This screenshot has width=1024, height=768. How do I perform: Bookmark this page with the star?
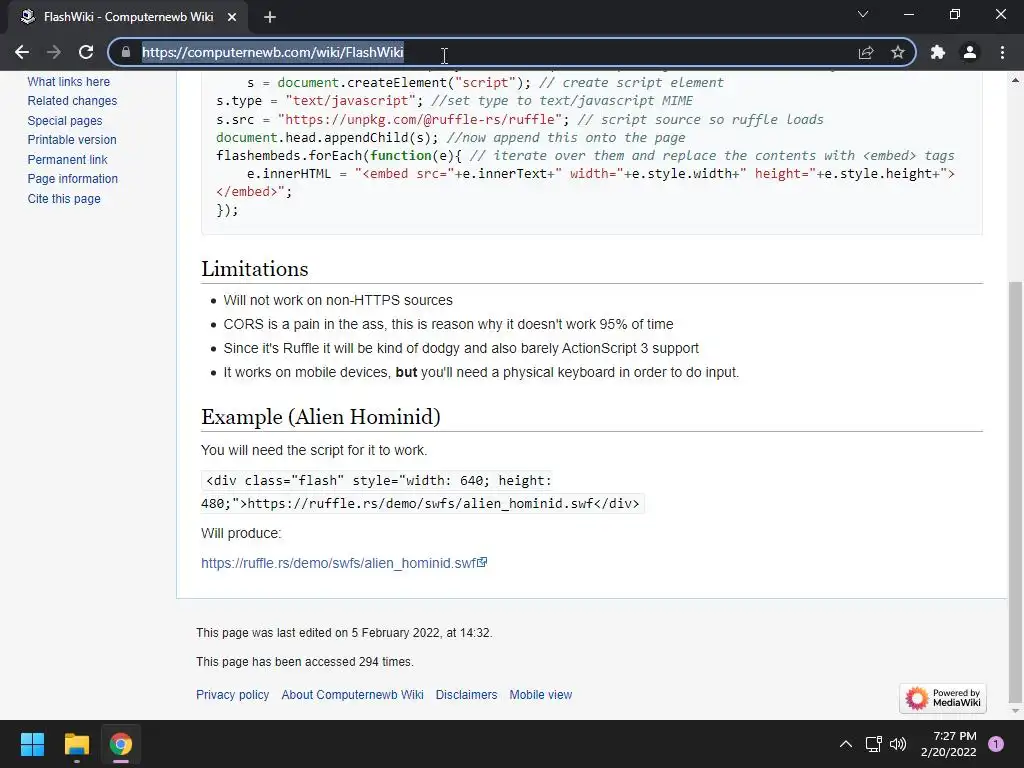point(898,52)
